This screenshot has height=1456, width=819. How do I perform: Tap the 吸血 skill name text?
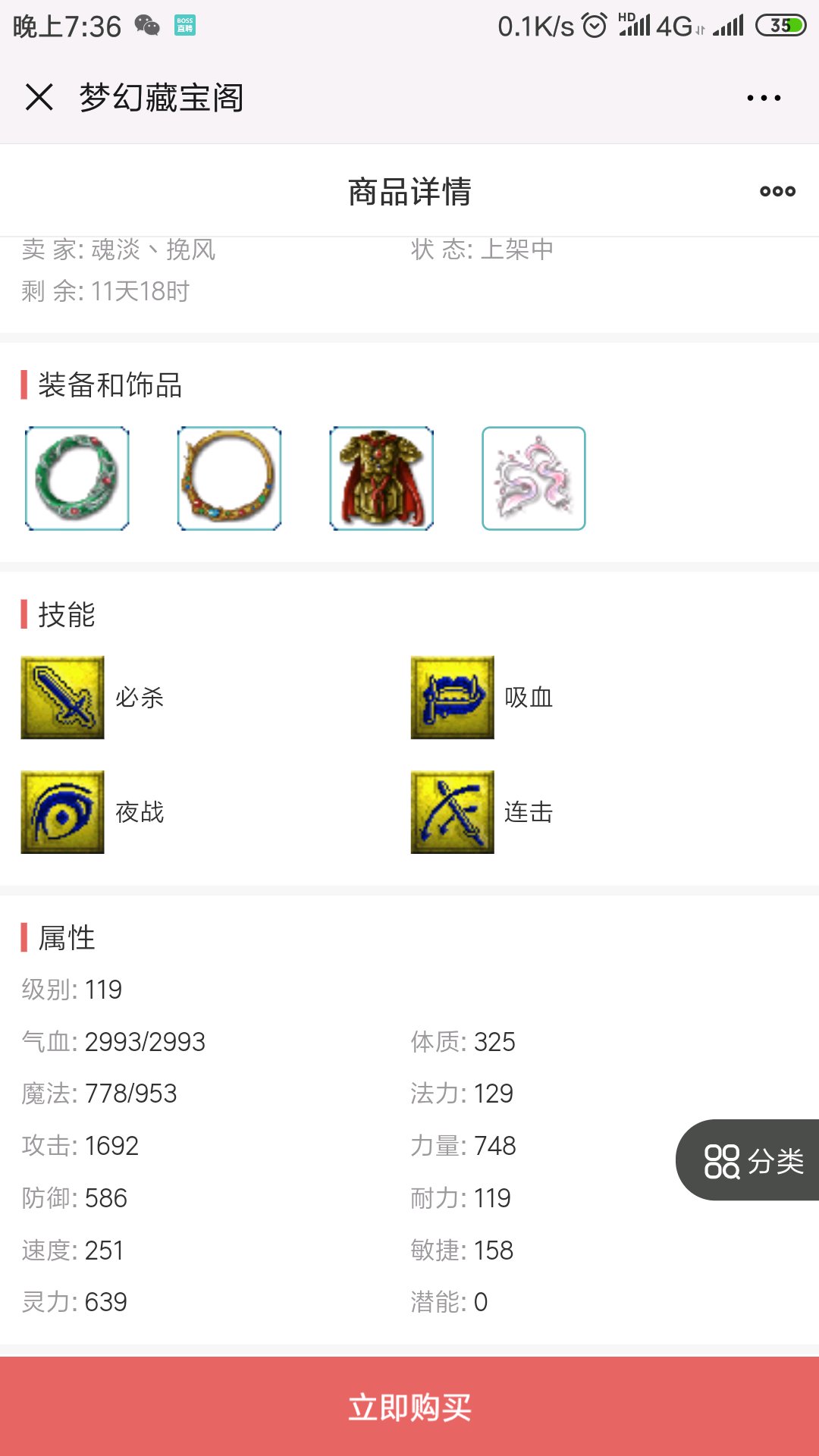coord(529,698)
